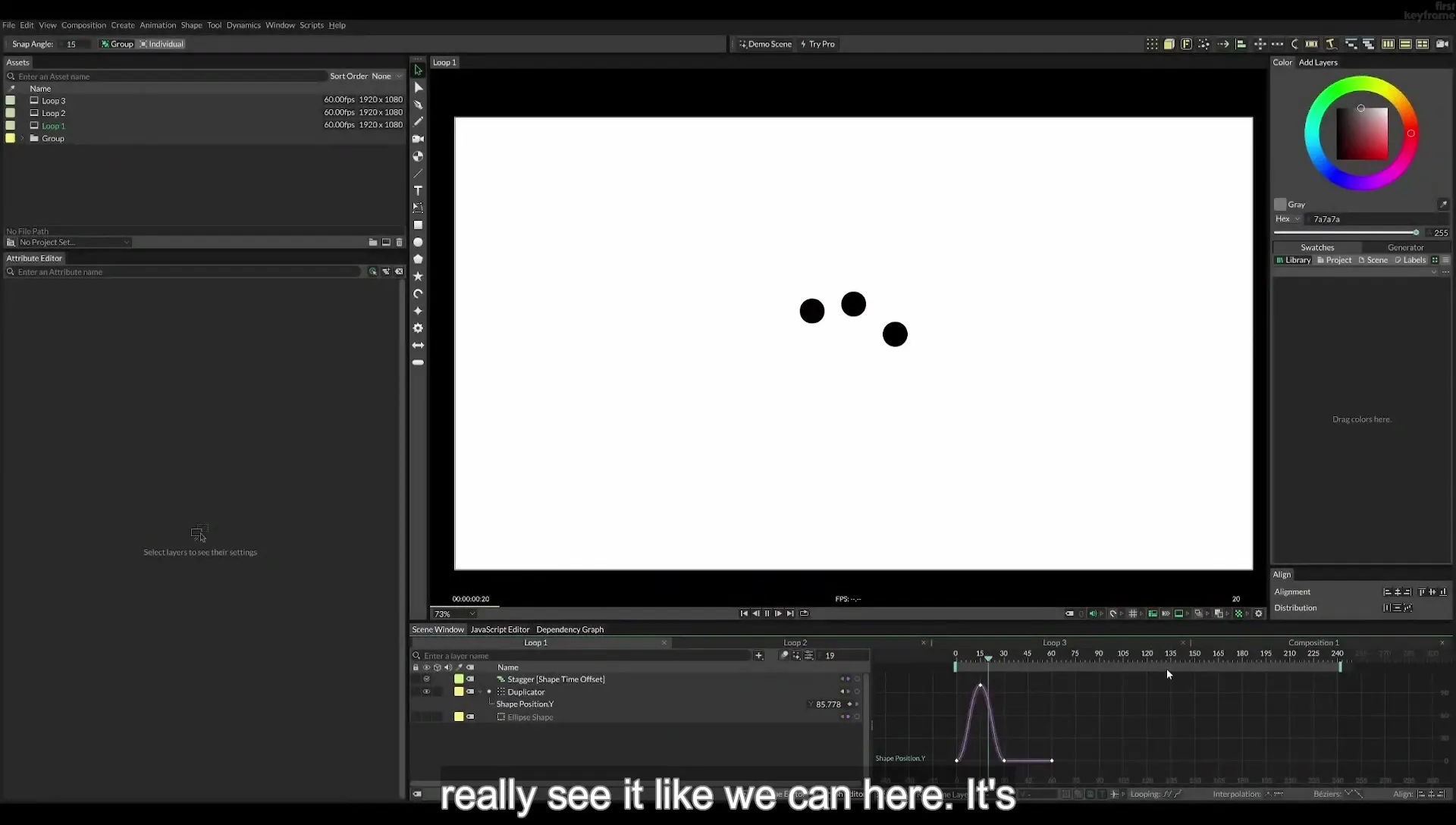Open the Animation menu
The height and width of the screenshot is (825, 1456).
[x=158, y=25]
